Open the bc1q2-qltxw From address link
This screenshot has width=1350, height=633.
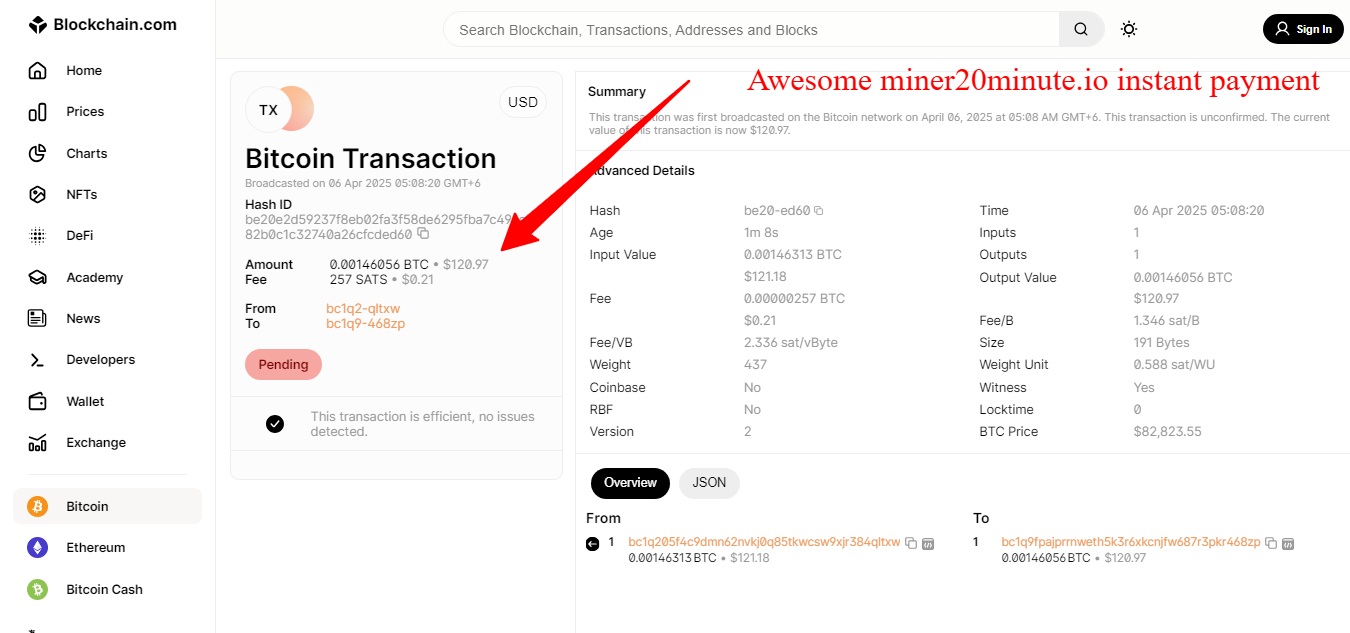pos(363,309)
